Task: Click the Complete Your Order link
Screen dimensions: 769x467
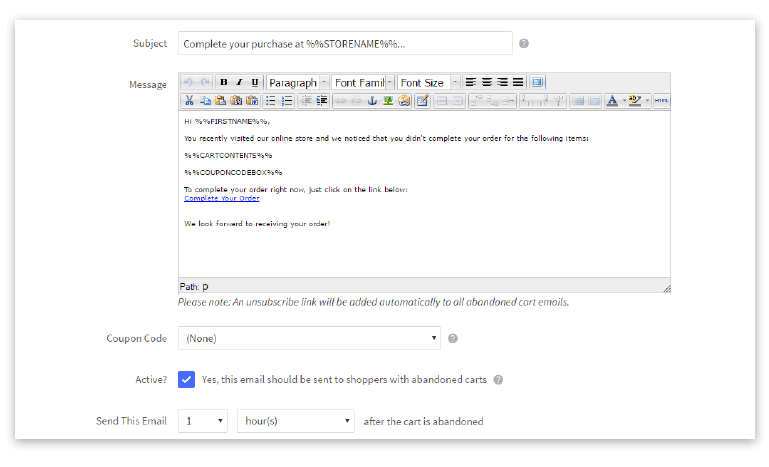Action: (x=222, y=198)
